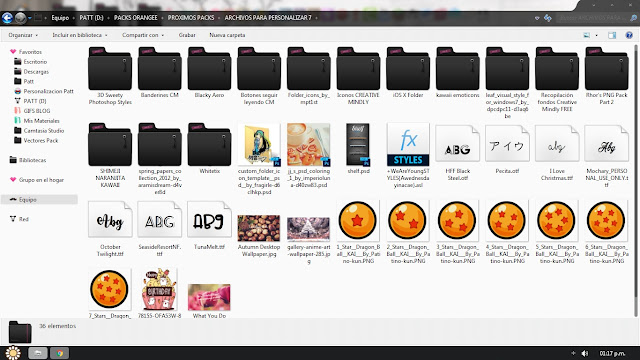This screenshot has height=360, width=640.
Task: Open Favoritos in the navigation pane
Action: 30,52
